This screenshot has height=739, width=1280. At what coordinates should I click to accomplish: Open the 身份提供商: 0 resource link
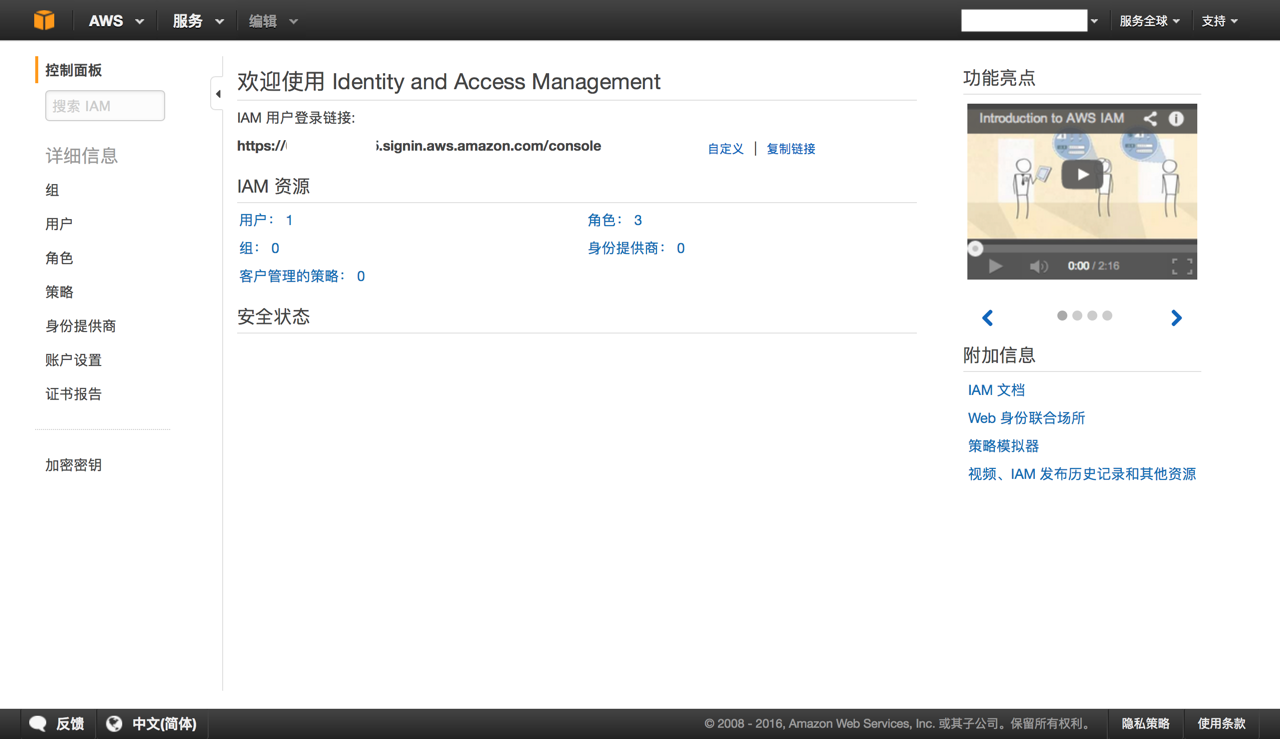(x=636, y=248)
